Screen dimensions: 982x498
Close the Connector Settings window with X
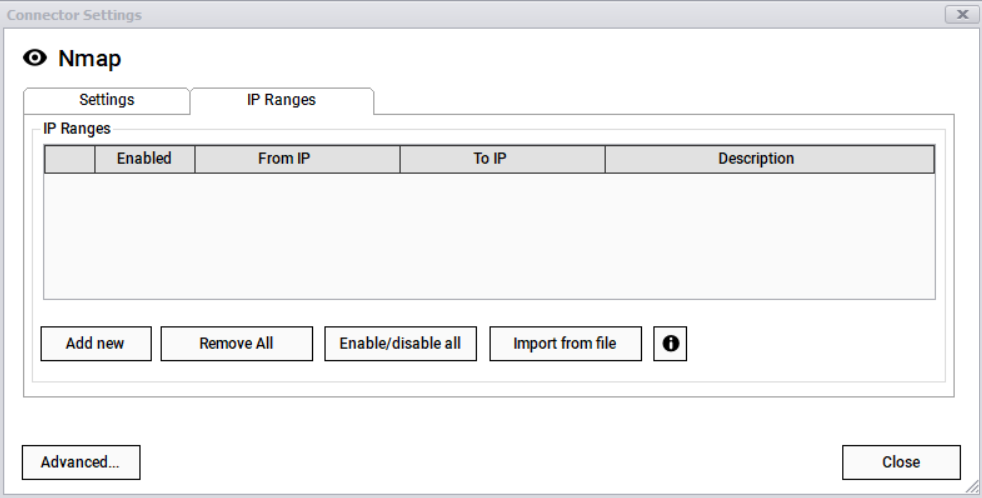961,15
